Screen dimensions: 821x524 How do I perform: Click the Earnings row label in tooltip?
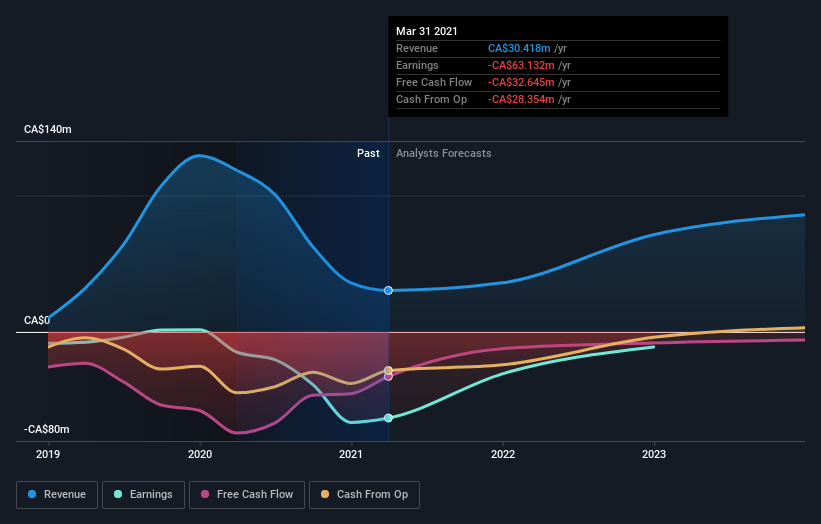pyautogui.click(x=417, y=65)
